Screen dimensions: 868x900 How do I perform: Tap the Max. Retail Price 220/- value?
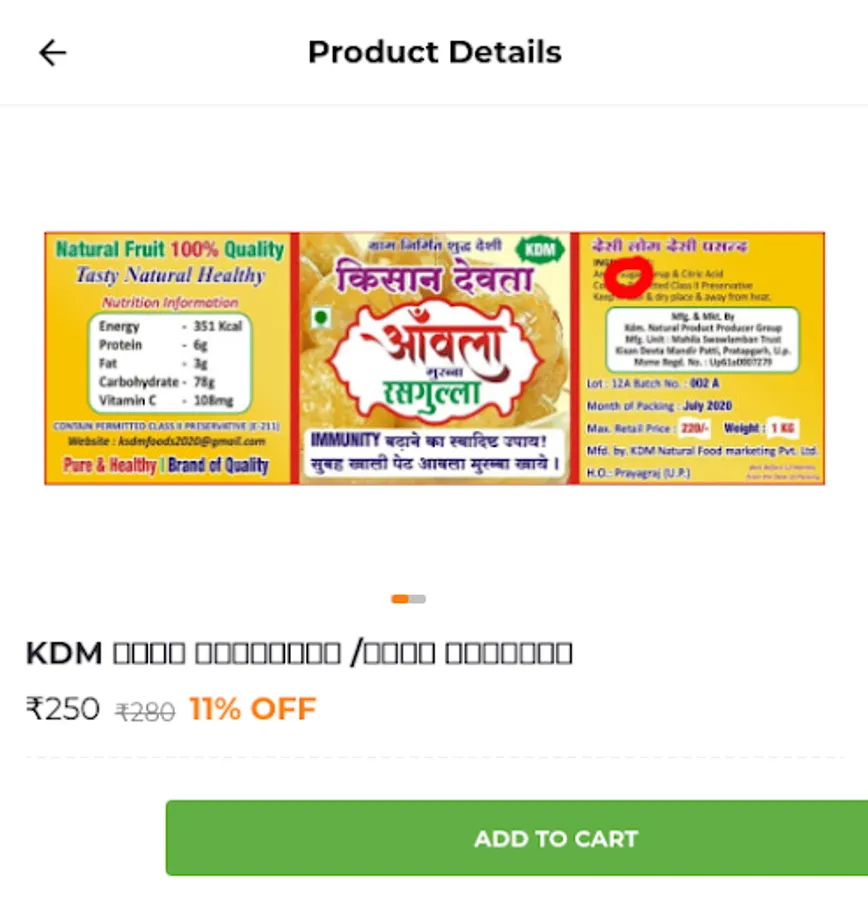pos(694,428)
